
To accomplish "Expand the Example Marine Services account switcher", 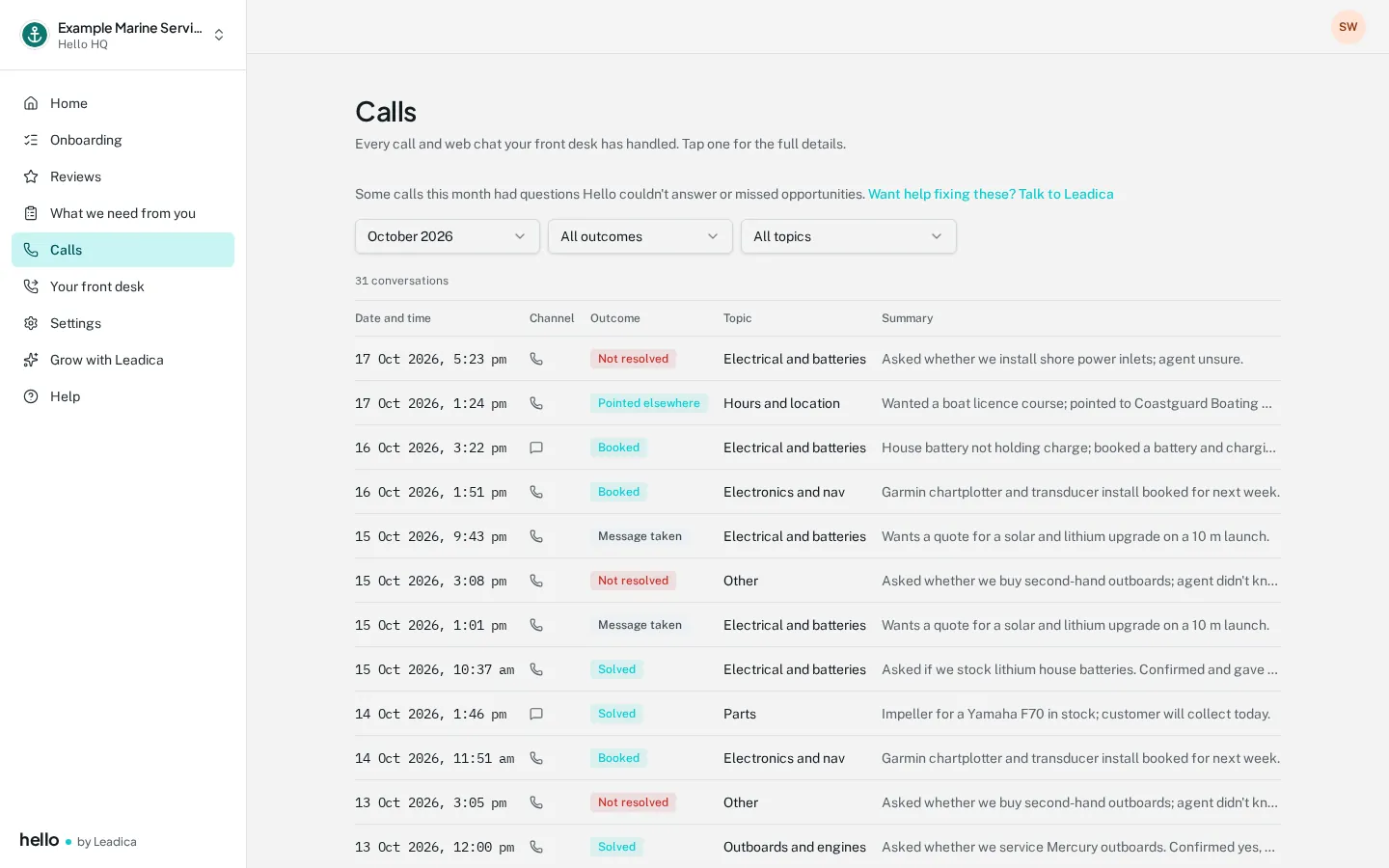I will click(x=123, y=35).
